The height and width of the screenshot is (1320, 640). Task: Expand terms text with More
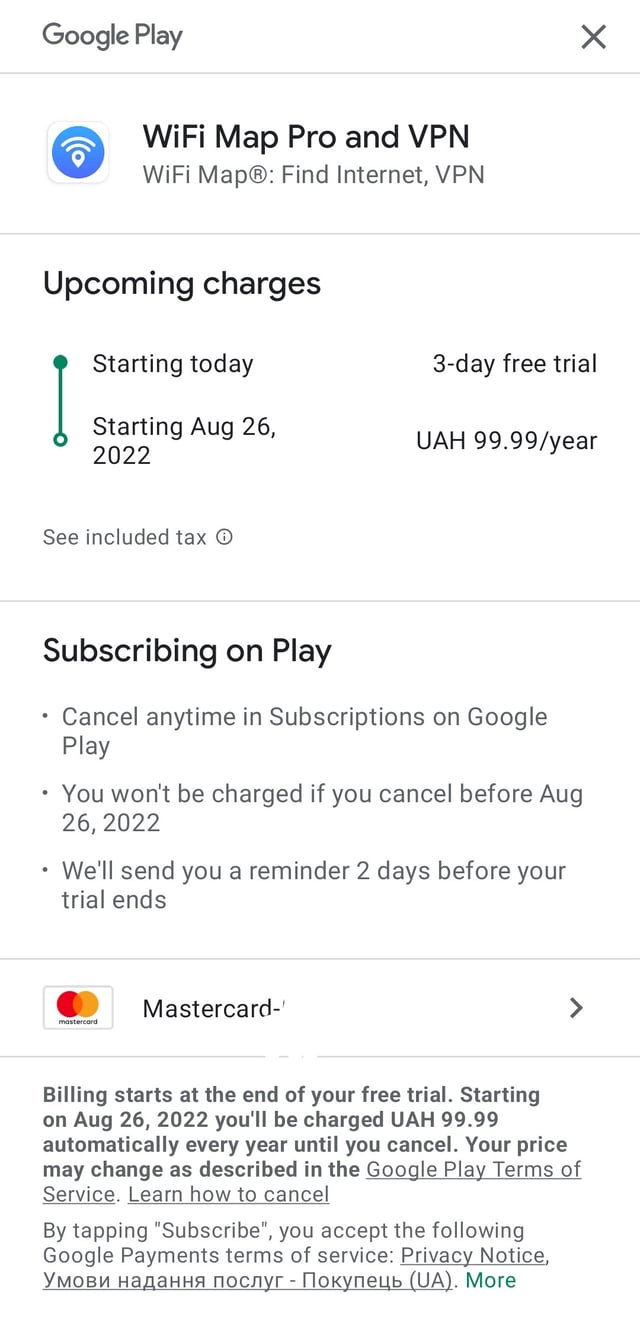(491, 1280)
